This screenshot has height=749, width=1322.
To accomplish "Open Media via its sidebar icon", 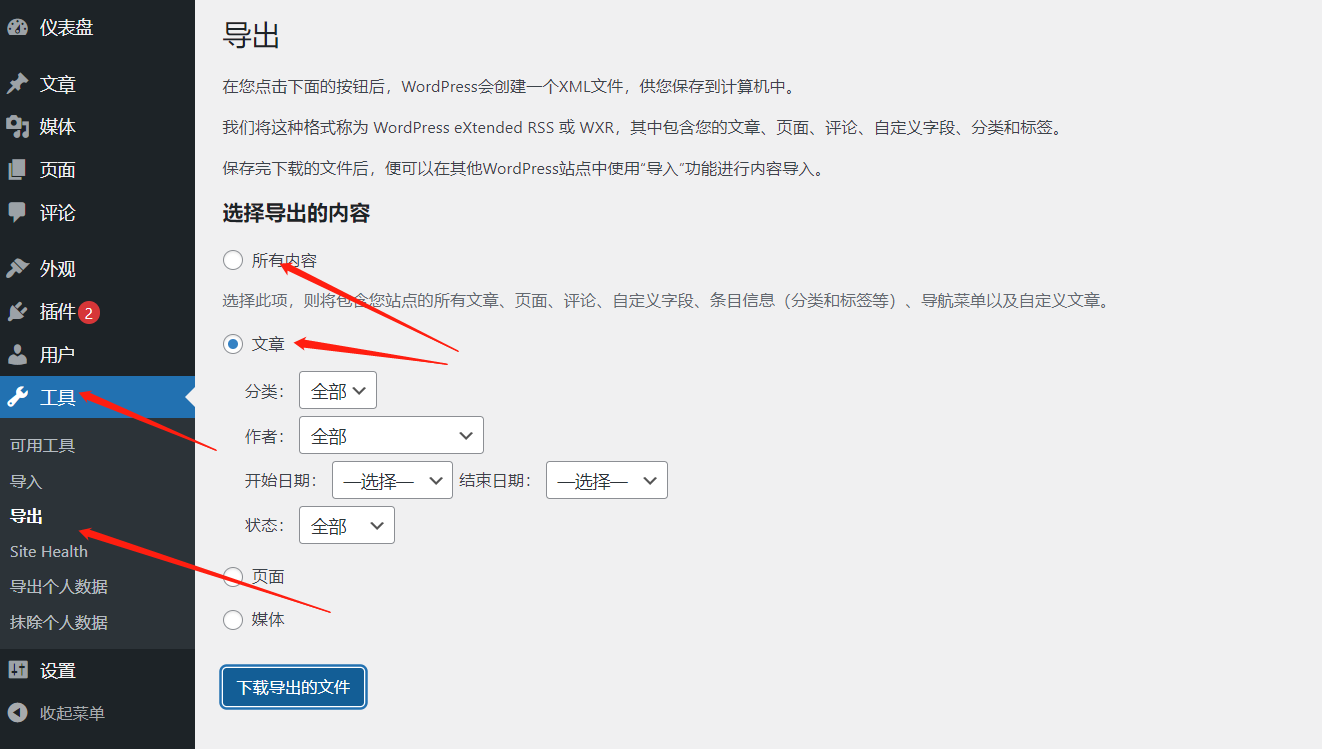I will (17, 127).
